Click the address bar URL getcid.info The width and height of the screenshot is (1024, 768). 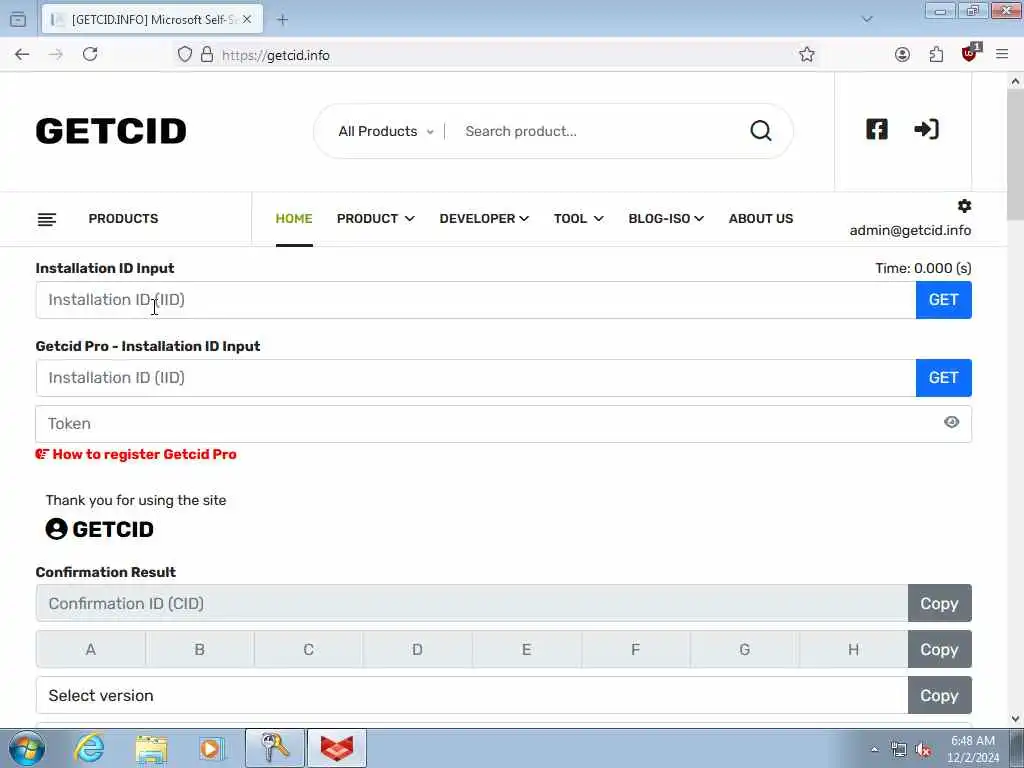coord(276,55)
